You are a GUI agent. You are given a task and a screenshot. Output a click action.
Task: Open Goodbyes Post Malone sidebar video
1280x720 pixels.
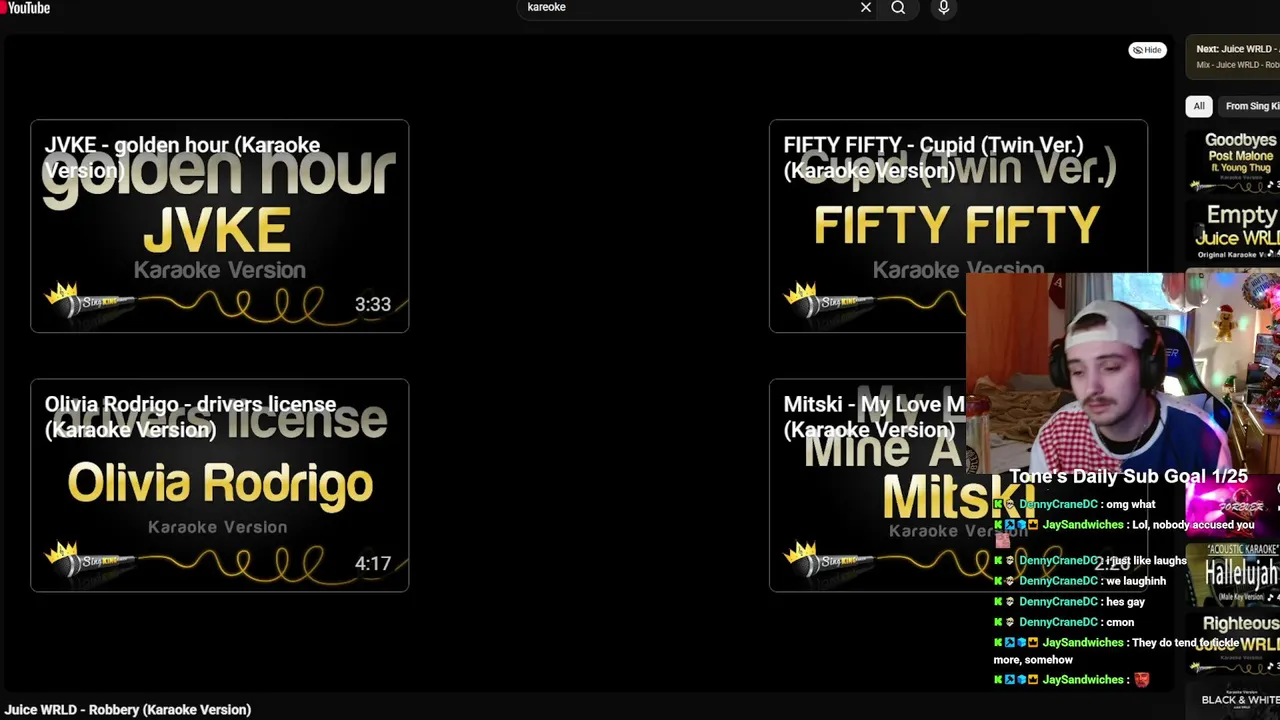point(1233,160)
